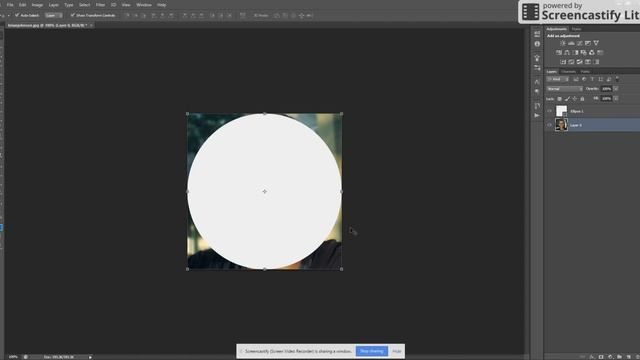Open the Actions play panel icon

point(537,116)
